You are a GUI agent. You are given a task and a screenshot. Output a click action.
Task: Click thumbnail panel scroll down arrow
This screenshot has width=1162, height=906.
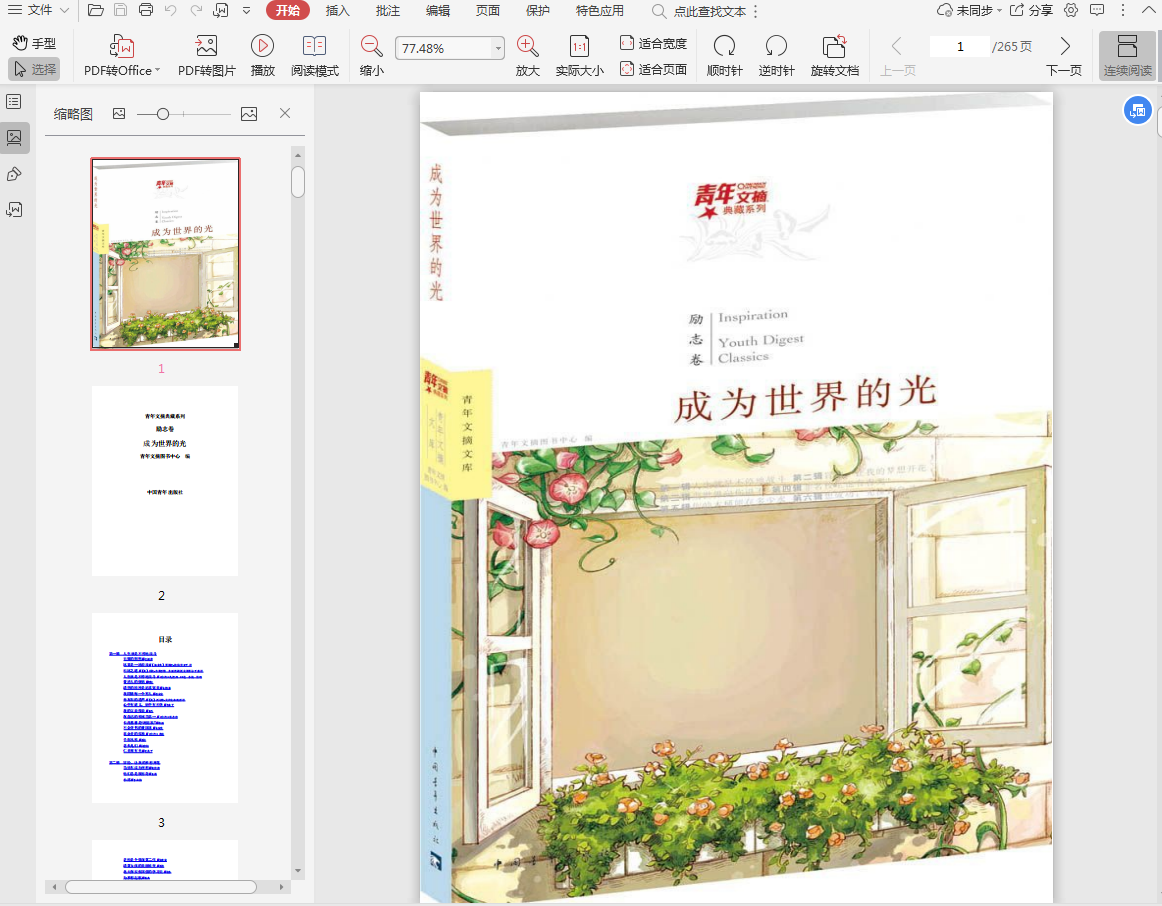[298, 871]
